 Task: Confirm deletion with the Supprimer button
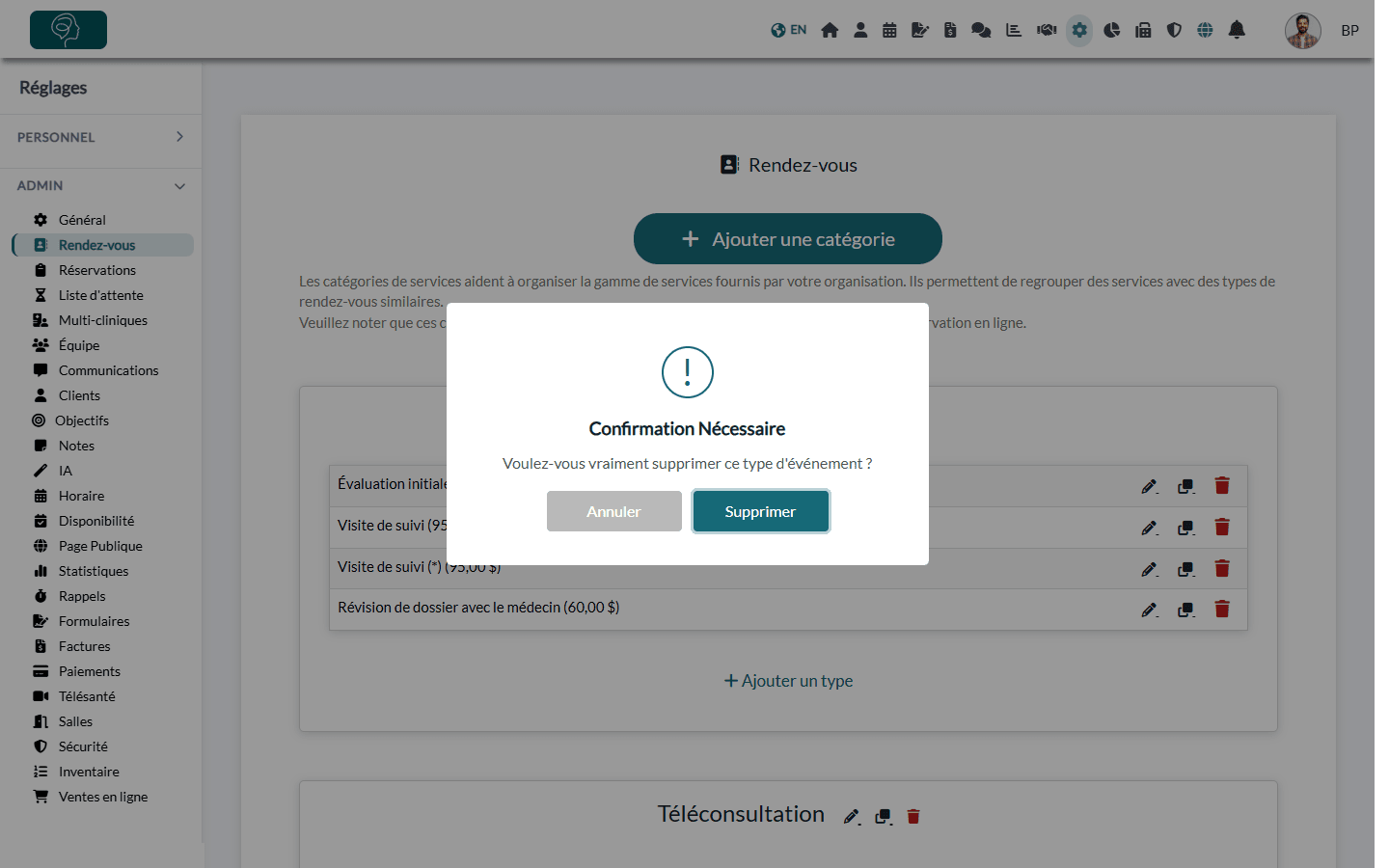(760, 511)
